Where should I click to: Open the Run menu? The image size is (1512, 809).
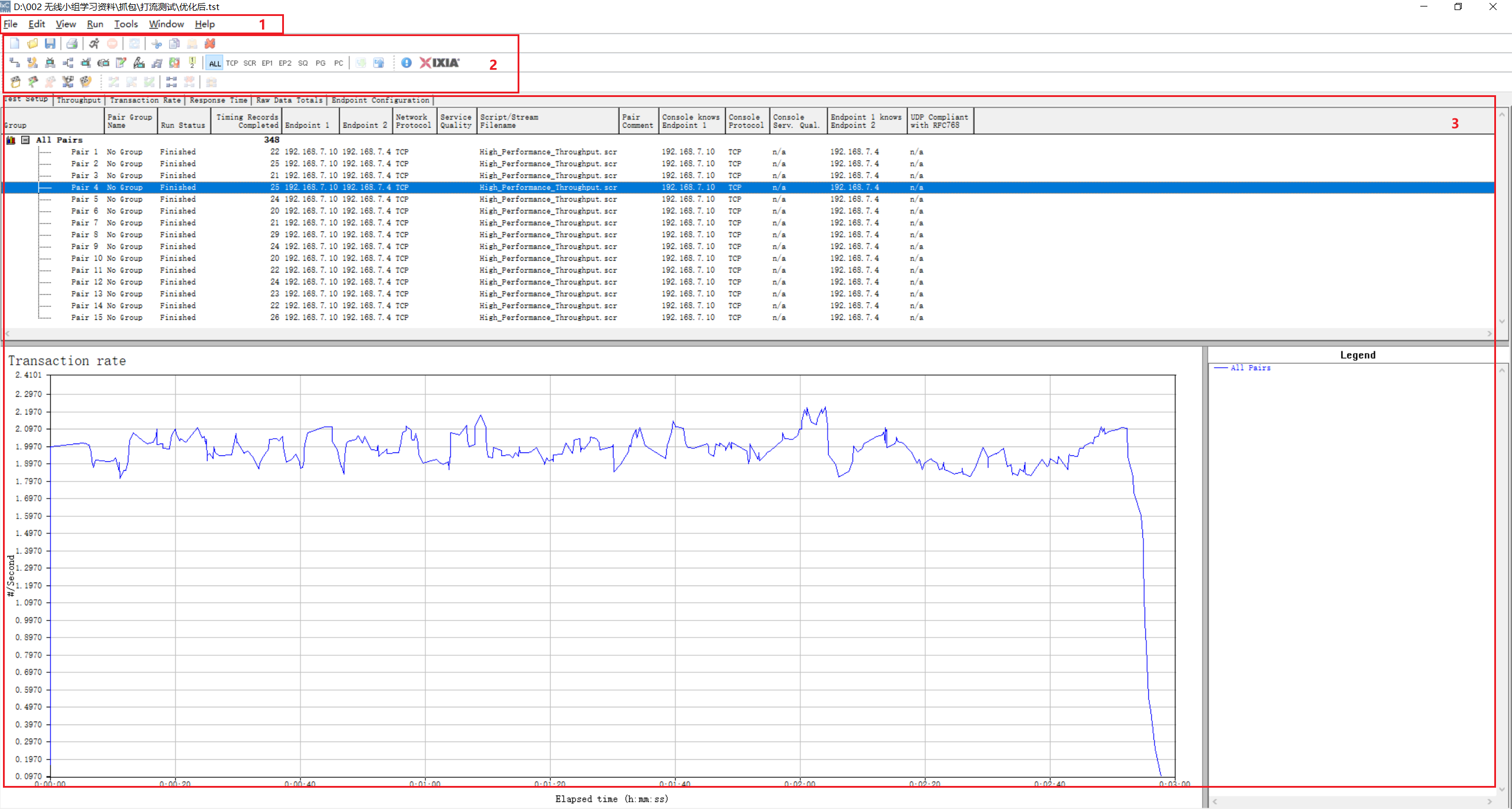pos(95,24)
